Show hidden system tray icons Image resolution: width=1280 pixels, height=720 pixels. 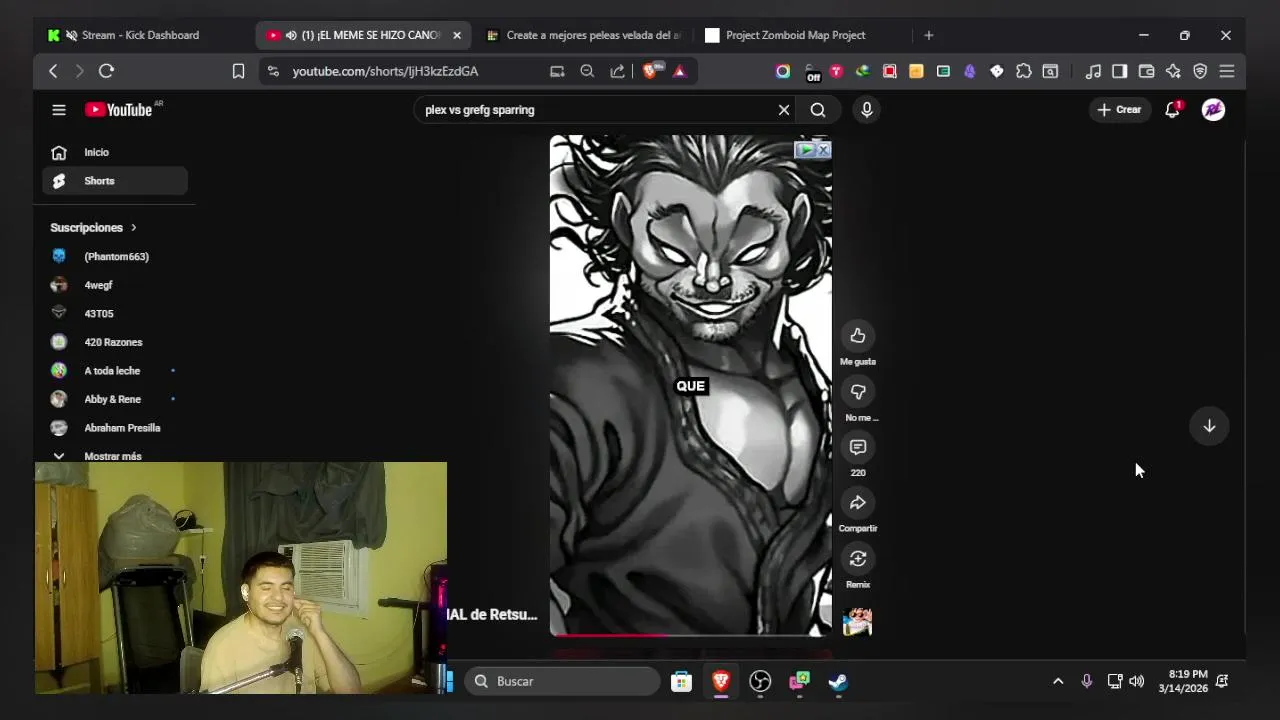pos(1058,681)
